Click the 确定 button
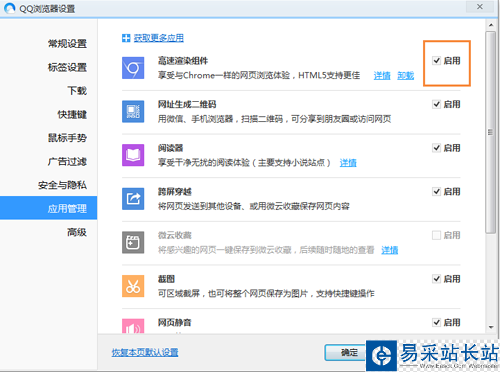500x372 pixels. 345,352
